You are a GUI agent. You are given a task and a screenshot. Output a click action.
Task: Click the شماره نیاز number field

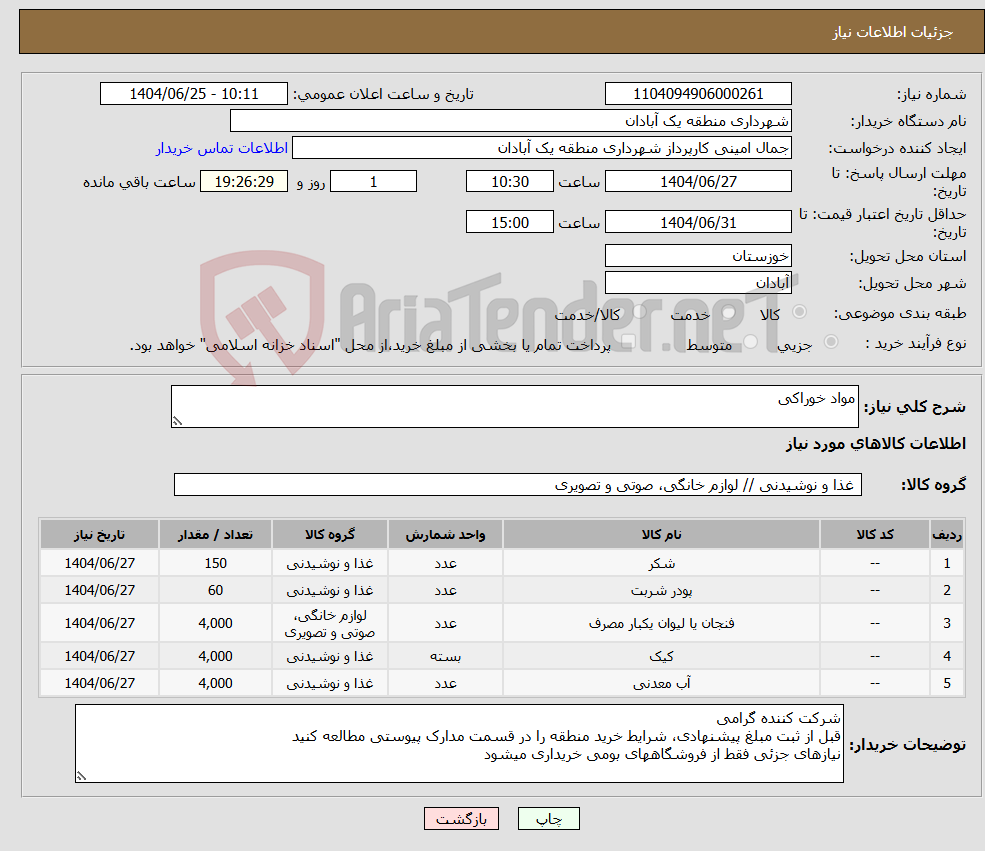click(x=698, y=93)
